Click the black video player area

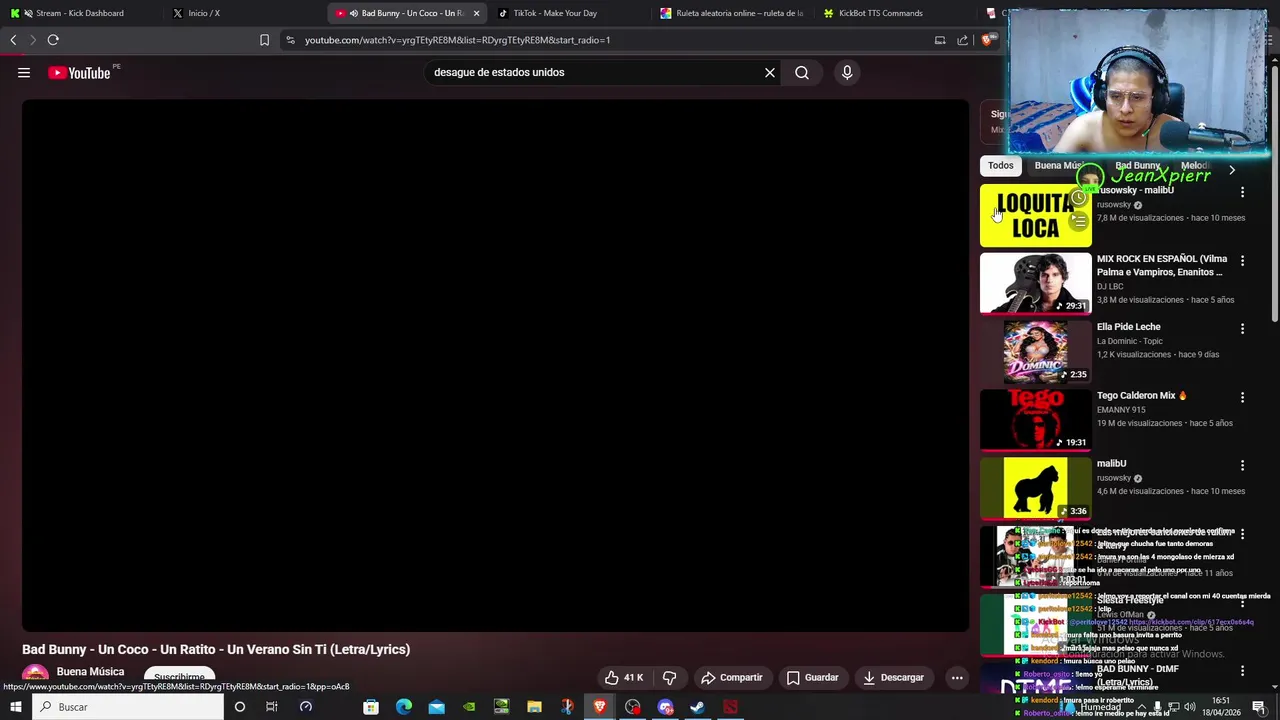click(495, 365)
